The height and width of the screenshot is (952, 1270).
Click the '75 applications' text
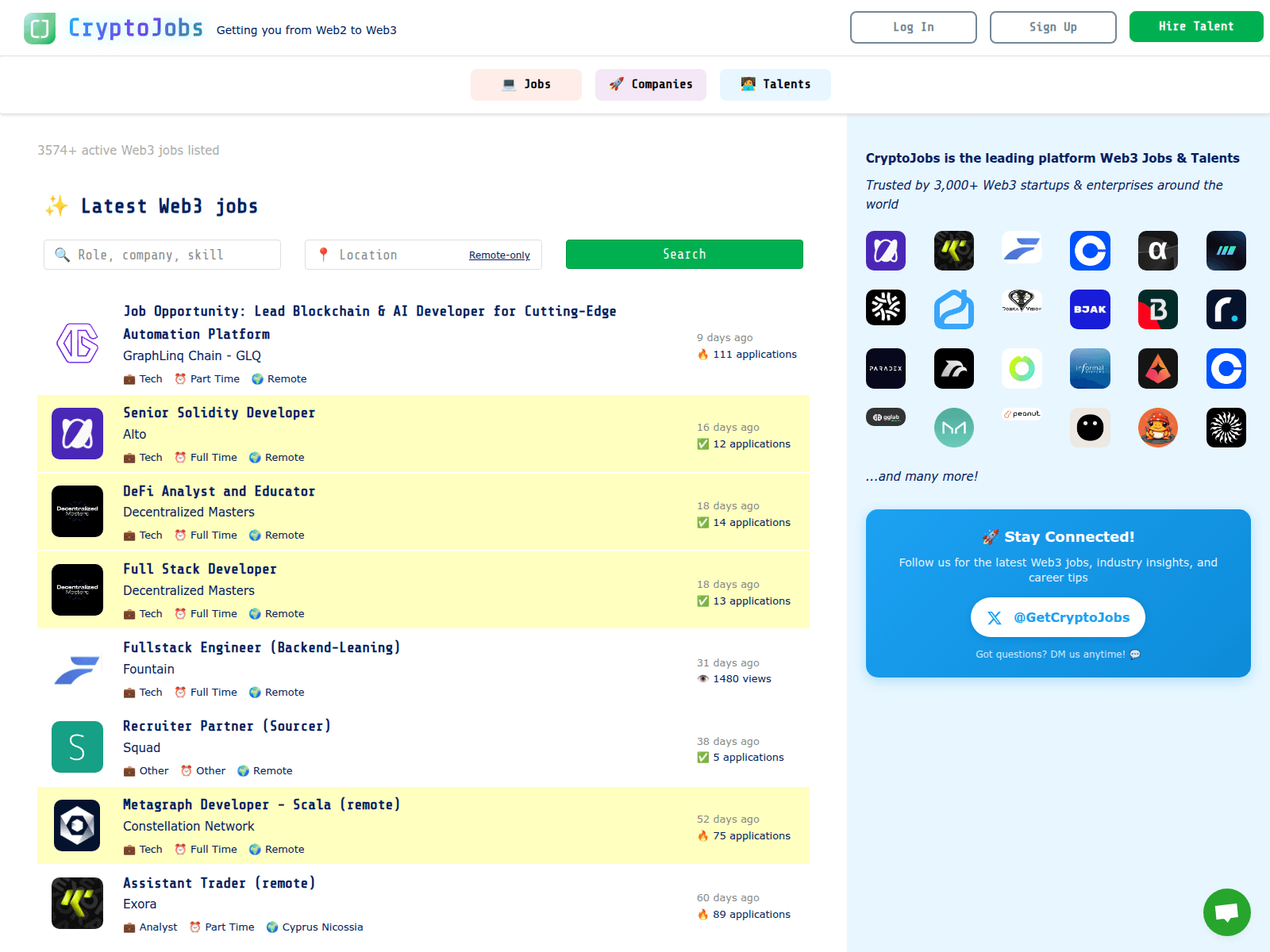(752, 836)
